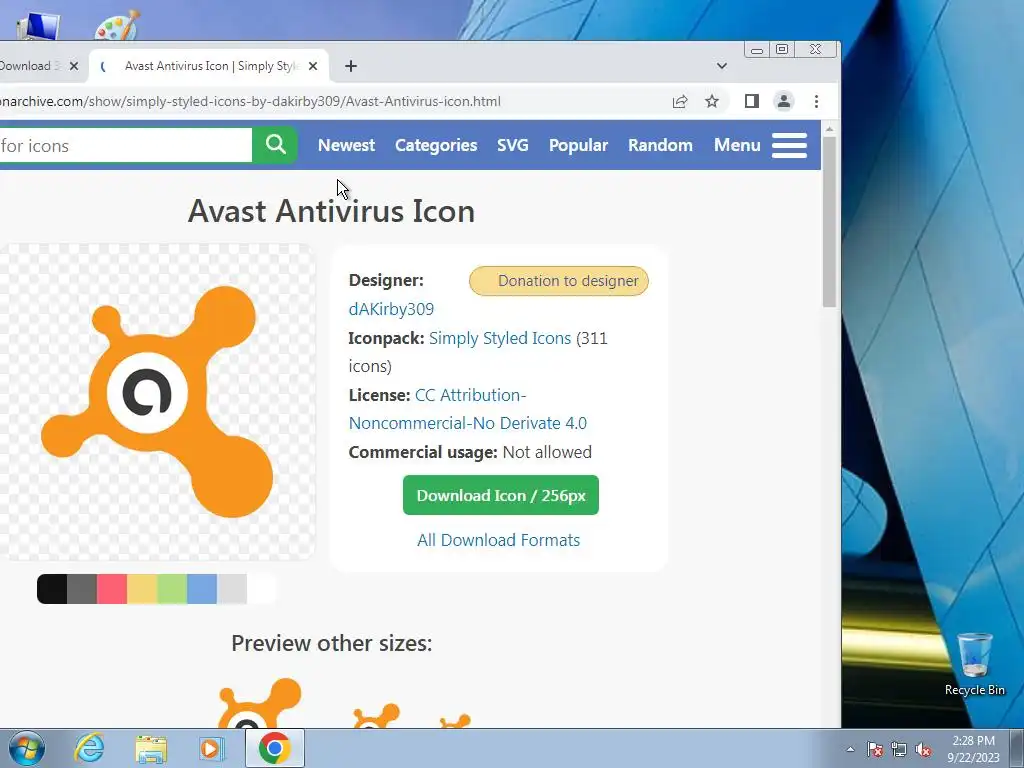Click the address bar URL
The image size is (1024, 768).
(250, 101)
